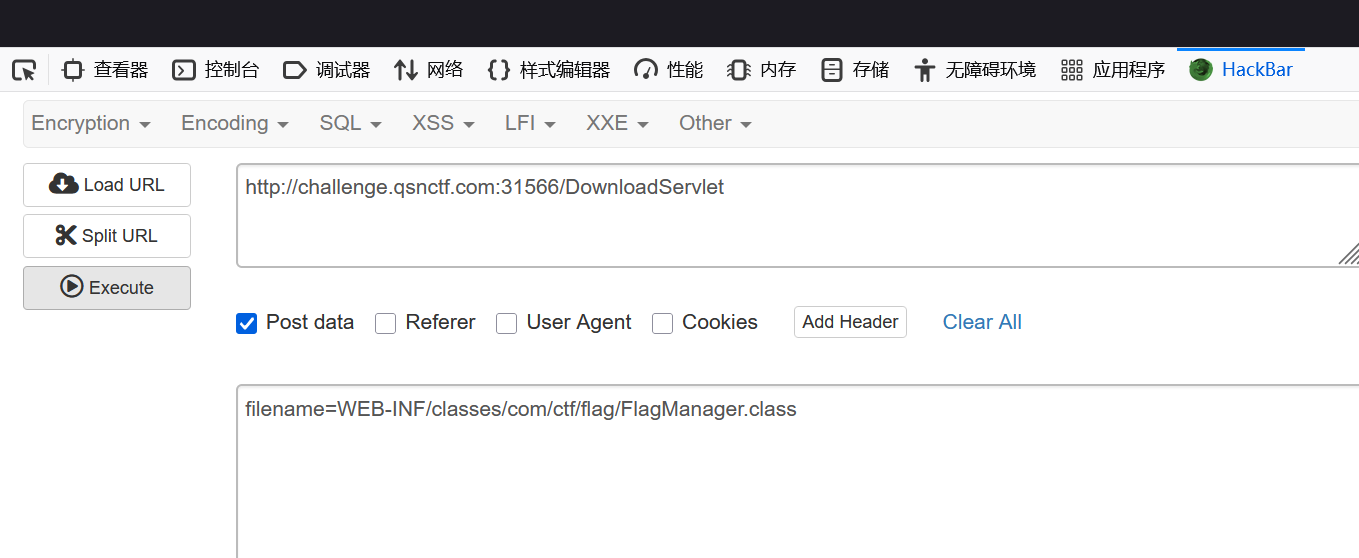This screenshot has width=1359, height=558.
Task: Click into the post data filename text area
Action: (x=790, y=470)
